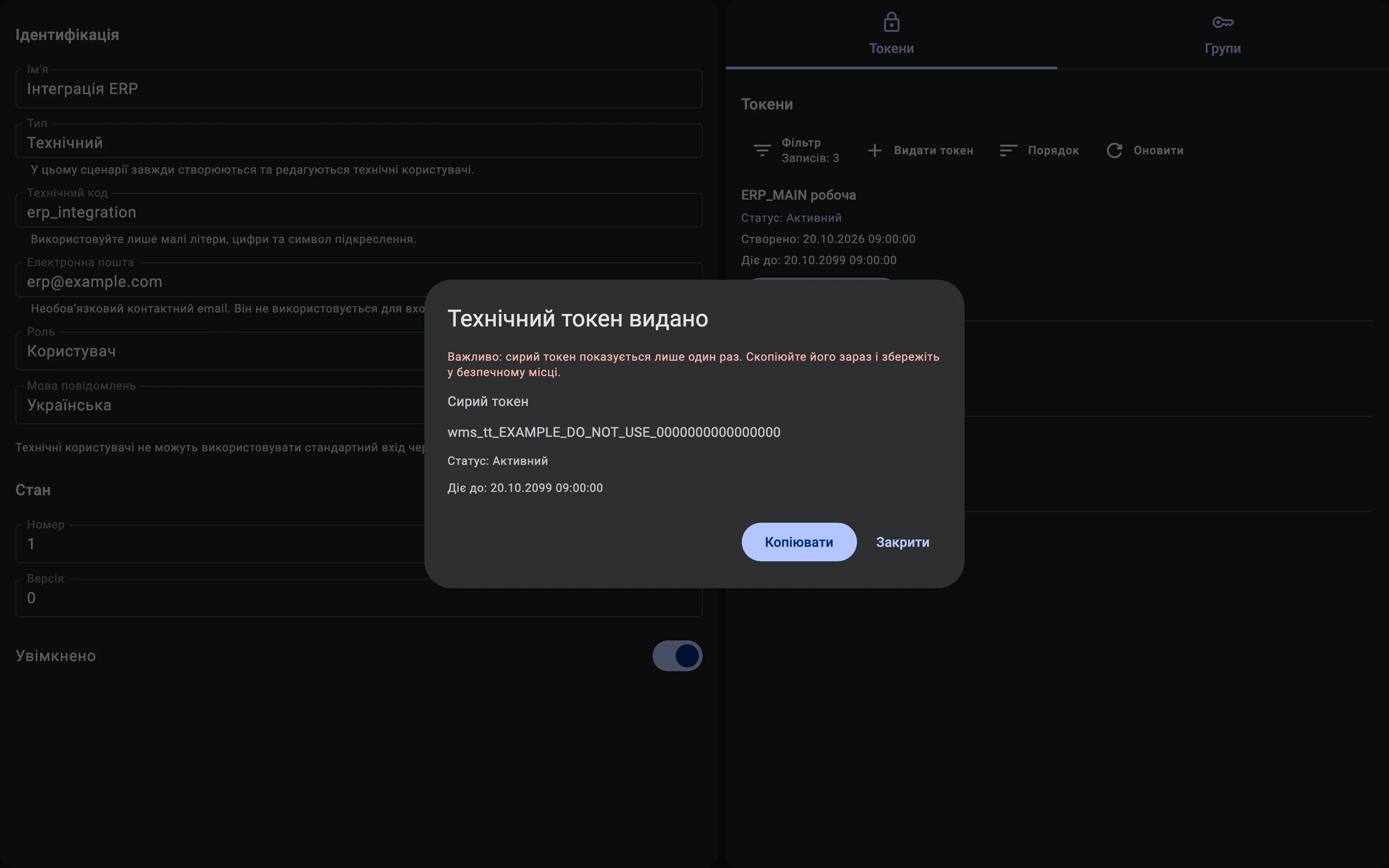1389x868 pixels.
Task: Click Статус: Активний under ERP_MAIN робоча
Action: (791, 217)
